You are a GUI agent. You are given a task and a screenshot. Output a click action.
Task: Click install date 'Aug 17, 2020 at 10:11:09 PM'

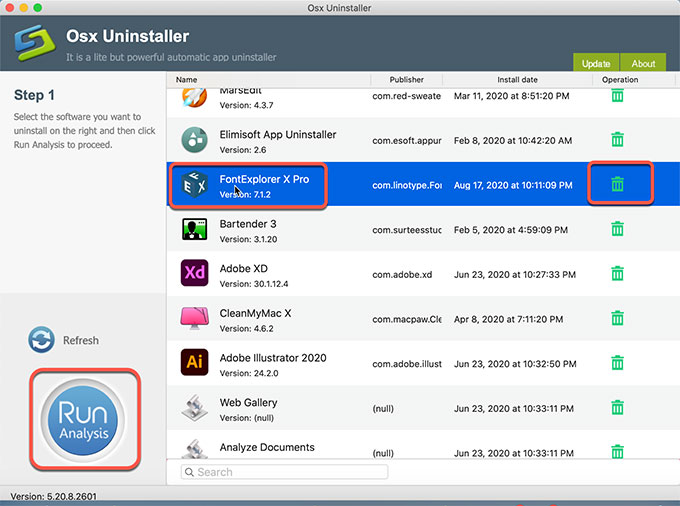[x=513, y=185]
